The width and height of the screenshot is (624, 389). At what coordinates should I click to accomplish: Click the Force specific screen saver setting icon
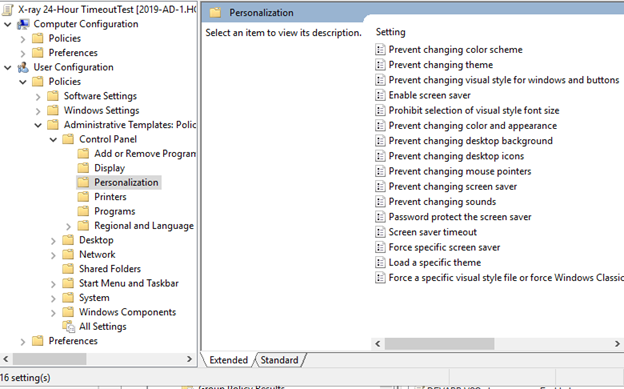[380, 247]
